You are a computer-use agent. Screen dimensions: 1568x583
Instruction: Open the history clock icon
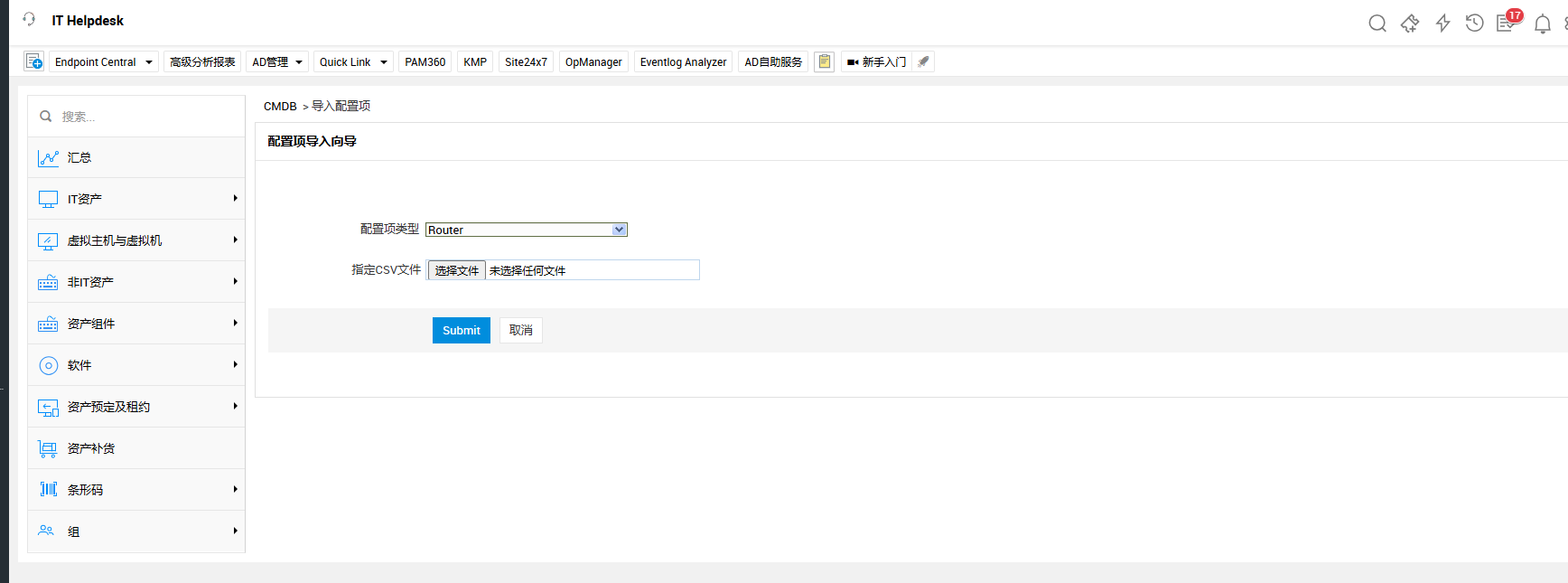tap(1474, 24)
